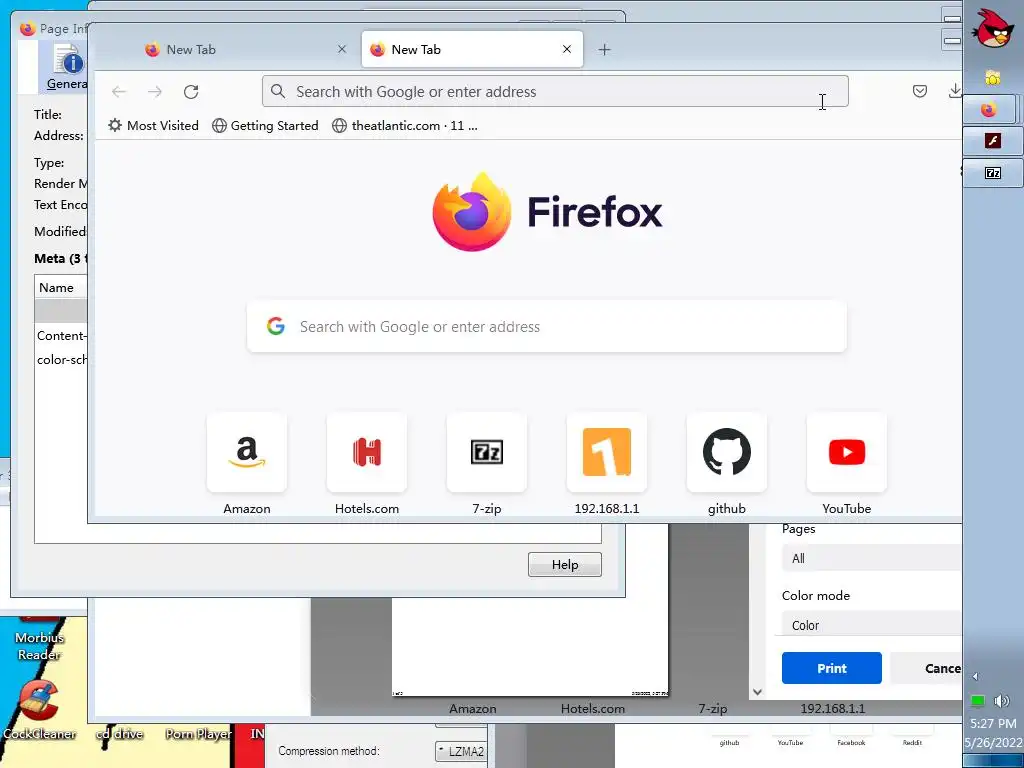Click the print dialog scroll down arrow
1024x768 pixels.
[757, 692]
